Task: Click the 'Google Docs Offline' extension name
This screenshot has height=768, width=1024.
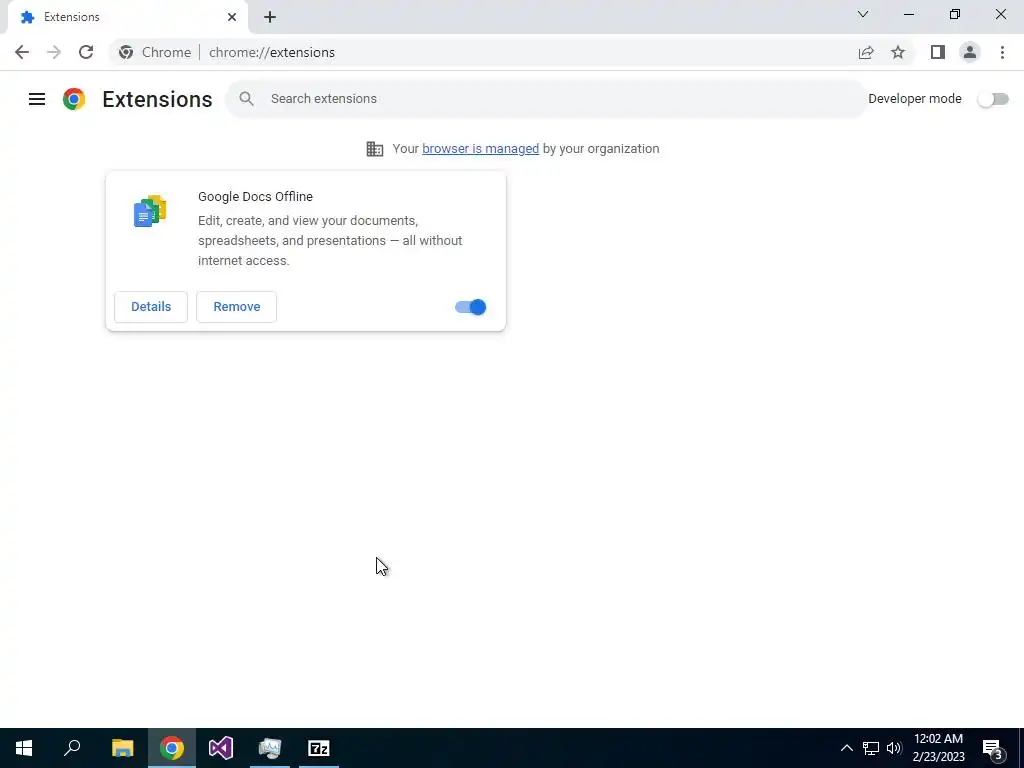Action: (x=255, y=197)
